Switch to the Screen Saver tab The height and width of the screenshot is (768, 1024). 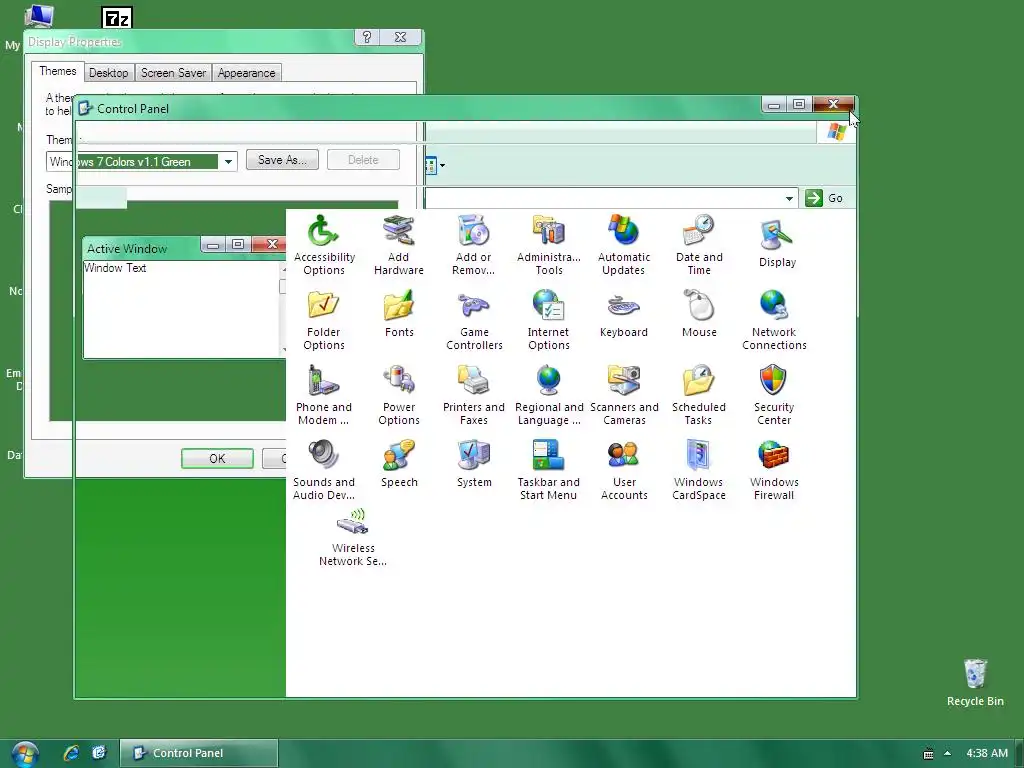pos(173,72)
